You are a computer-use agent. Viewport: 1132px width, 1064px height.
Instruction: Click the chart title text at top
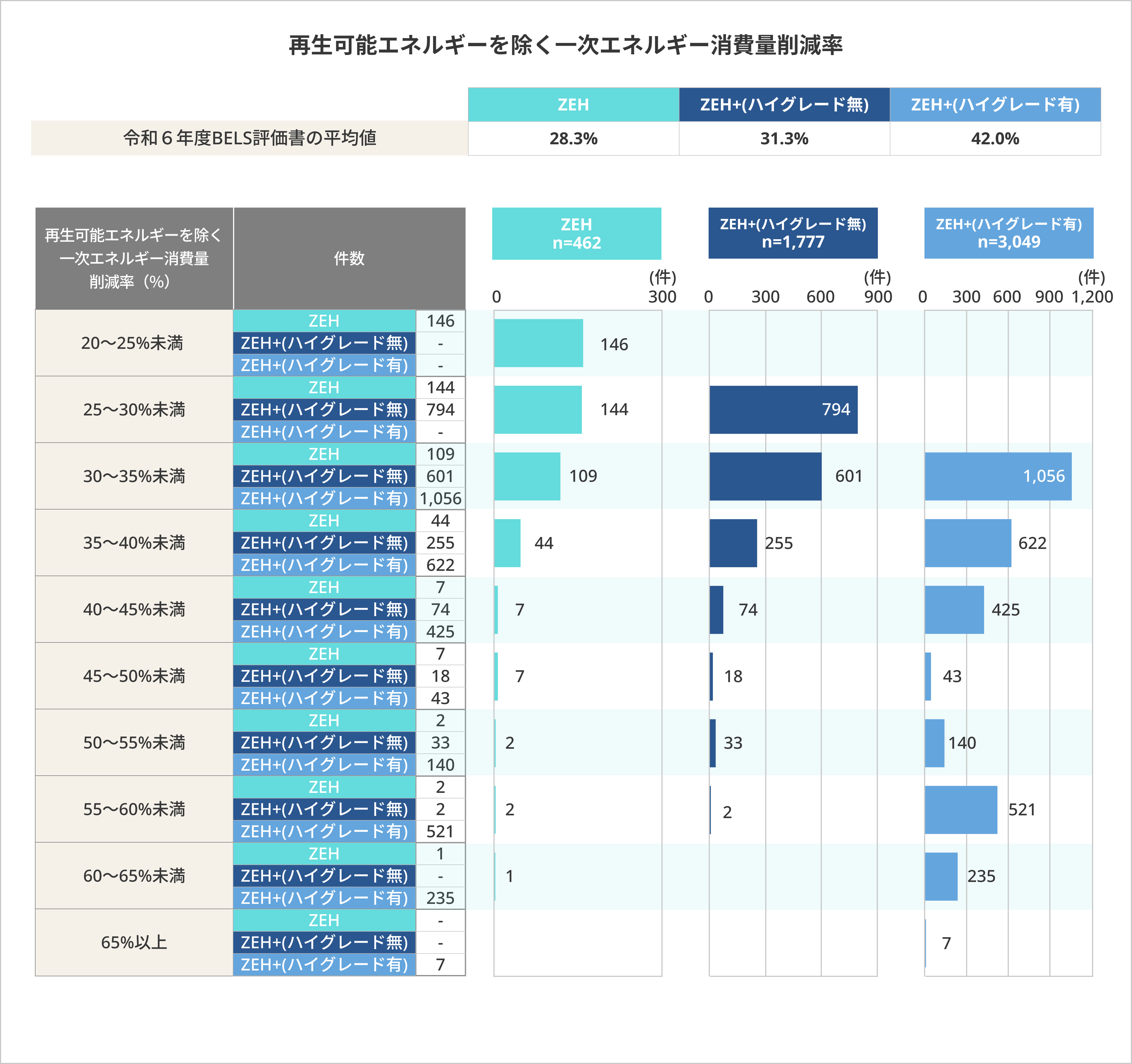pos(565,45)
